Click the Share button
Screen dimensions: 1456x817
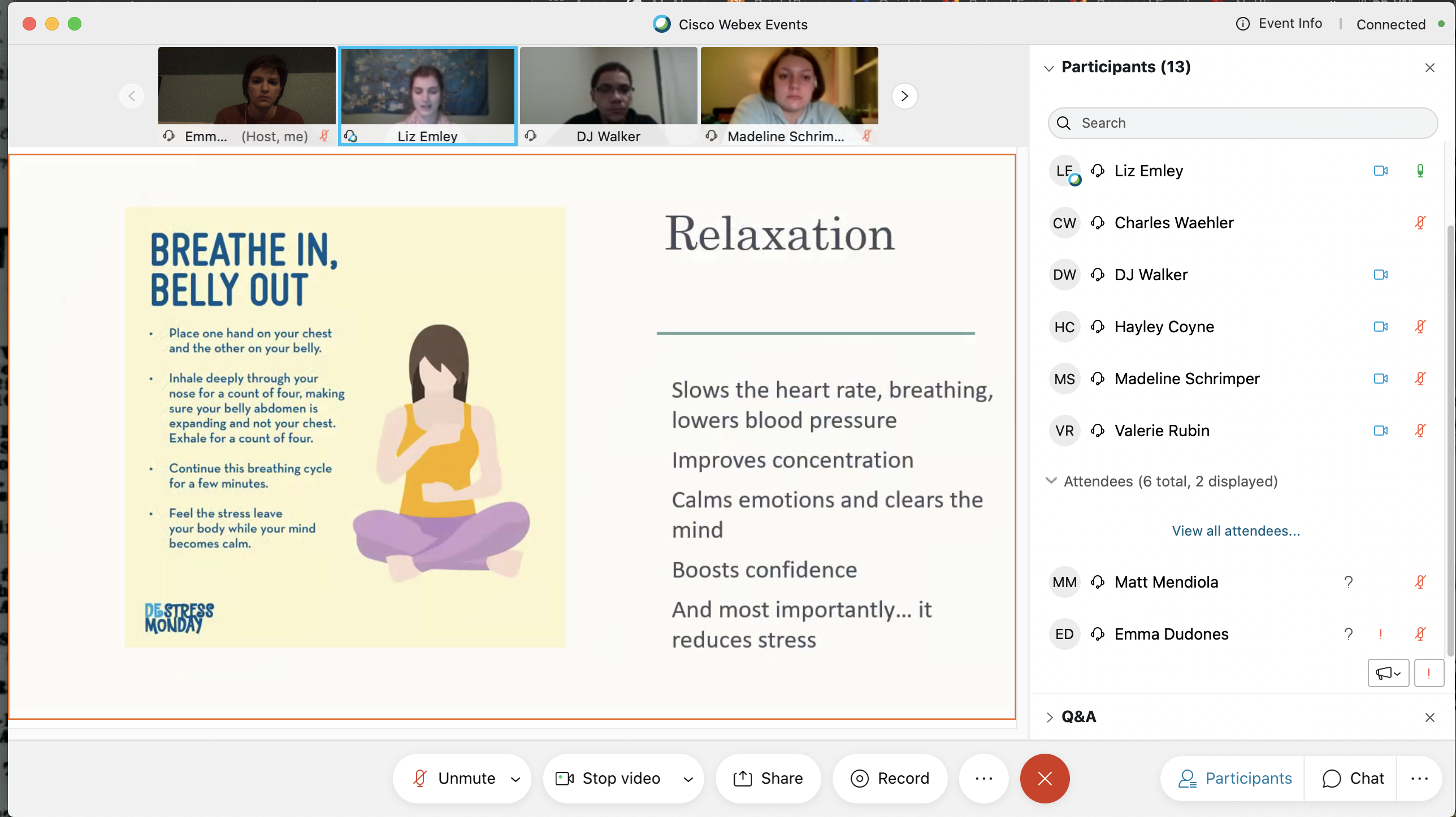768,778
